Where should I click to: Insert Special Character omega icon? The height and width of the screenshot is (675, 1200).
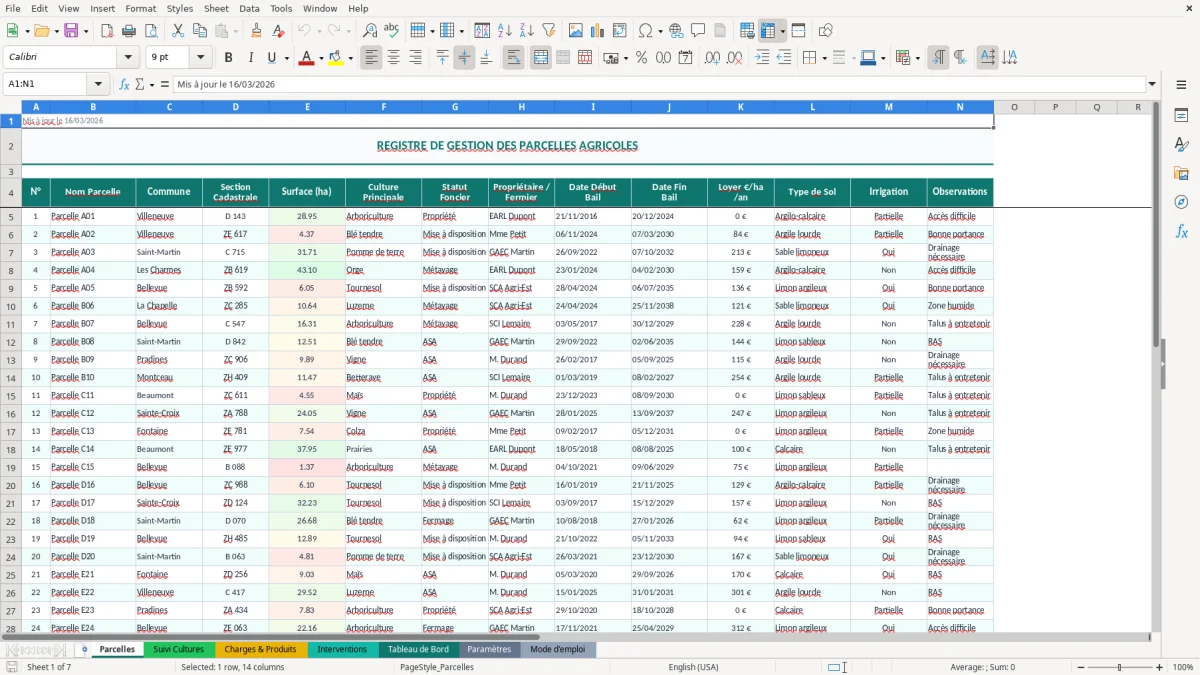(645, 31)
